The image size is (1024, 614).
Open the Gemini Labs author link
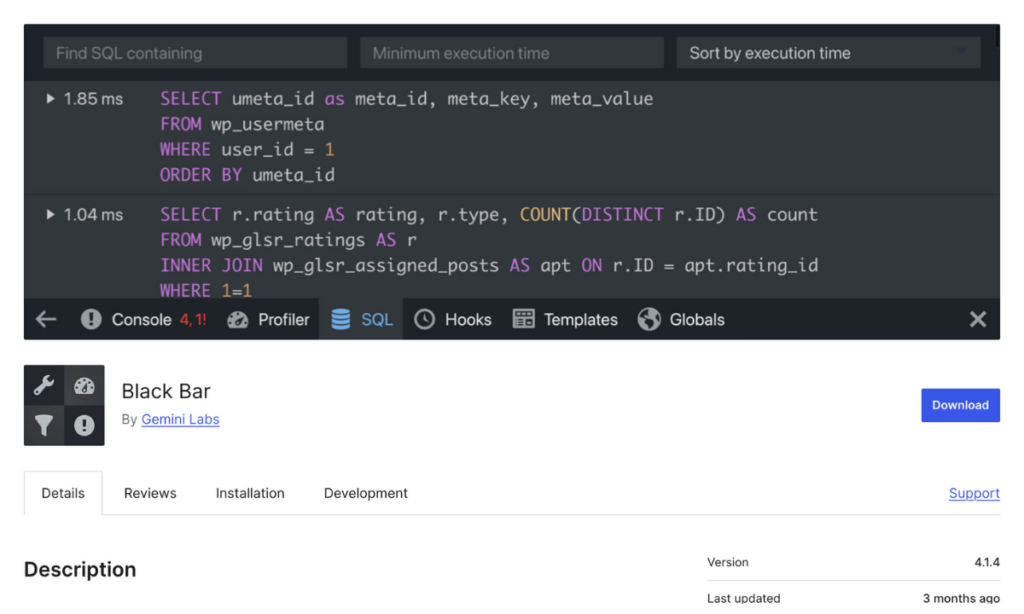(180, 419)
